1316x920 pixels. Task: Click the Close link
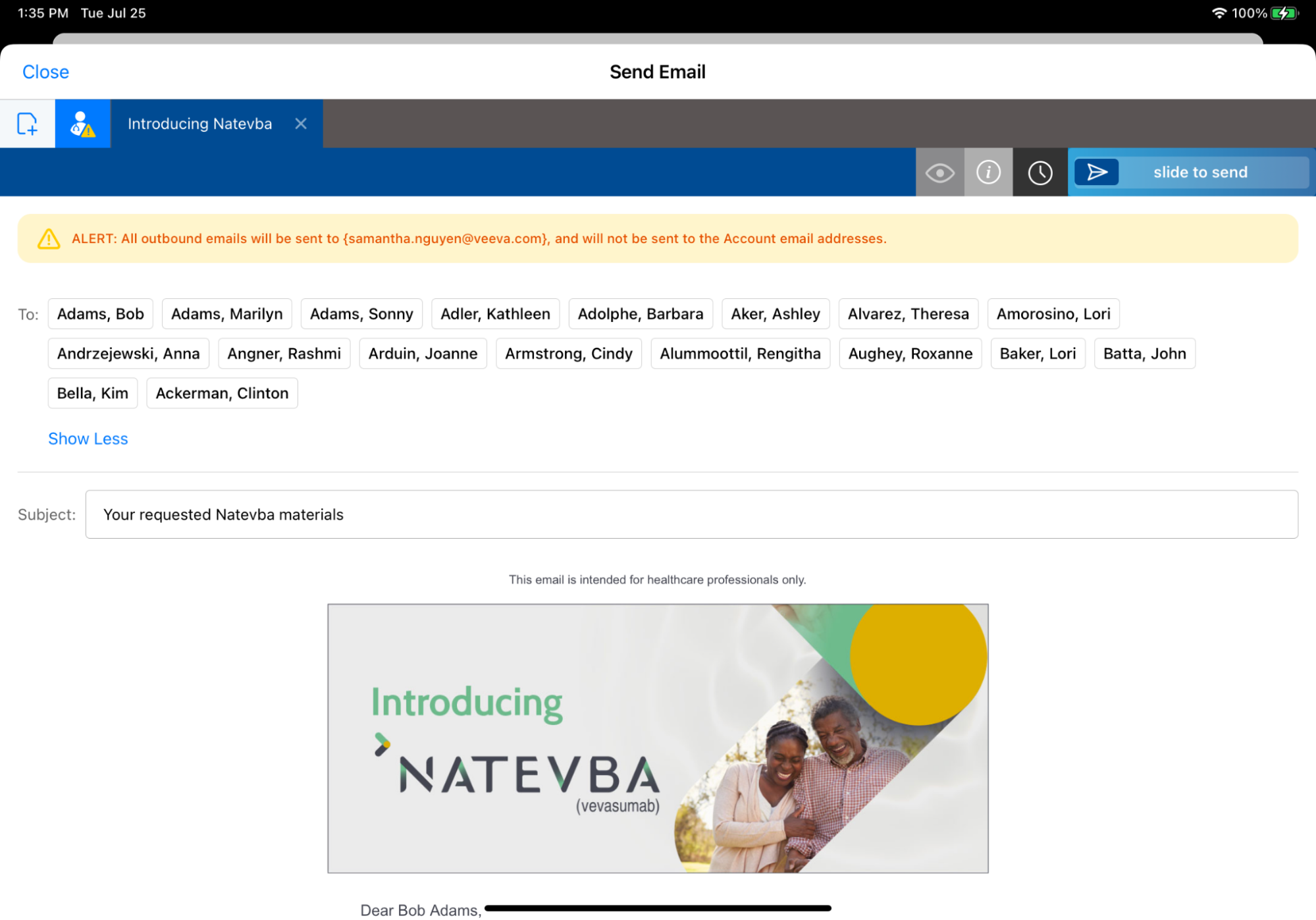[x=45, y=72]
